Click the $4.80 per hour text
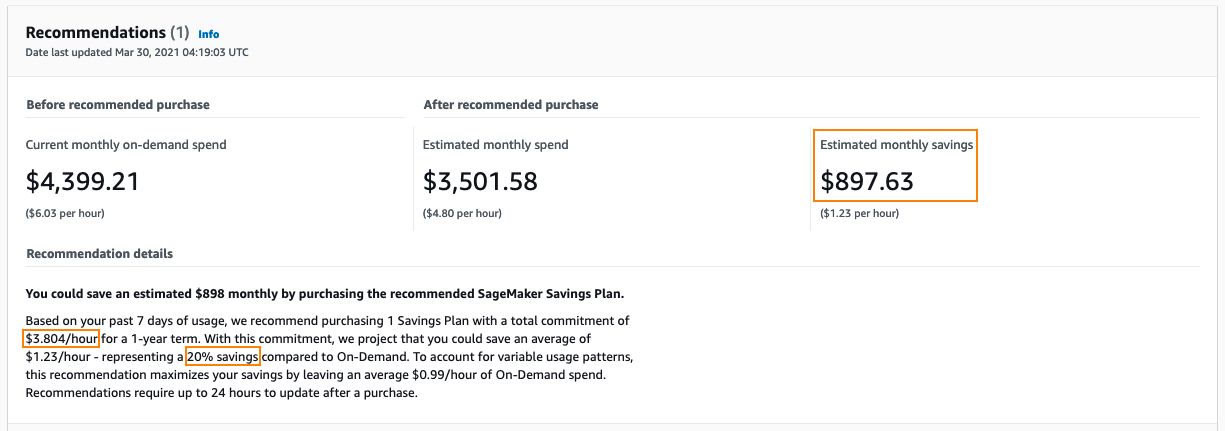The height and width of the screenshot is (431, 1225). point(462,213)
